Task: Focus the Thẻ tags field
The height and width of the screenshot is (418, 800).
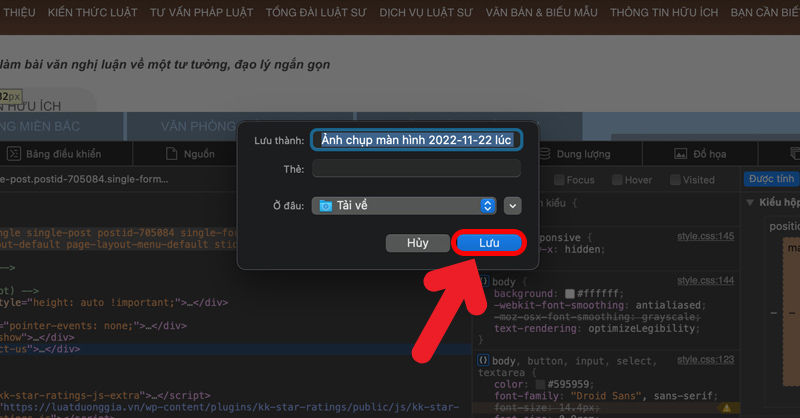Action: [416, 168]
